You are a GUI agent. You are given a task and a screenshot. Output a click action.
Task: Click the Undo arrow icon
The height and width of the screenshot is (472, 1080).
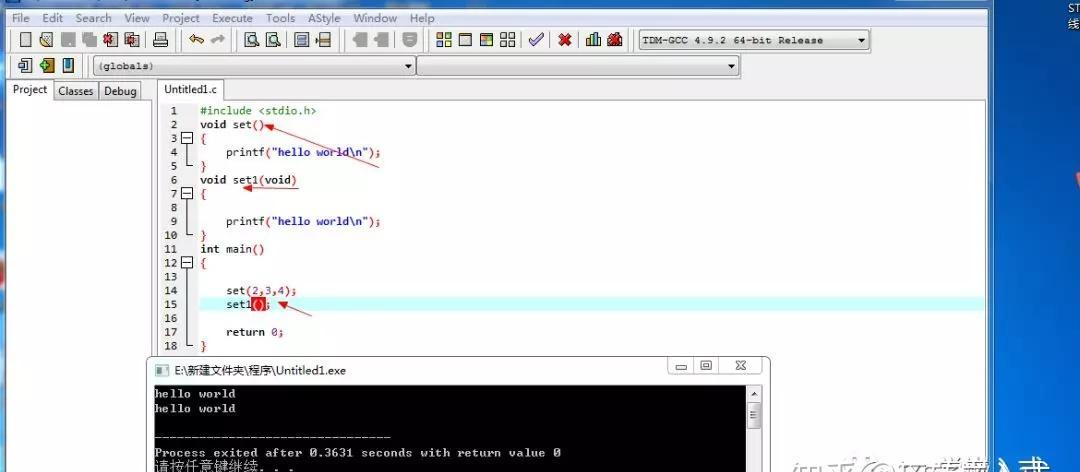coord(196,40)
